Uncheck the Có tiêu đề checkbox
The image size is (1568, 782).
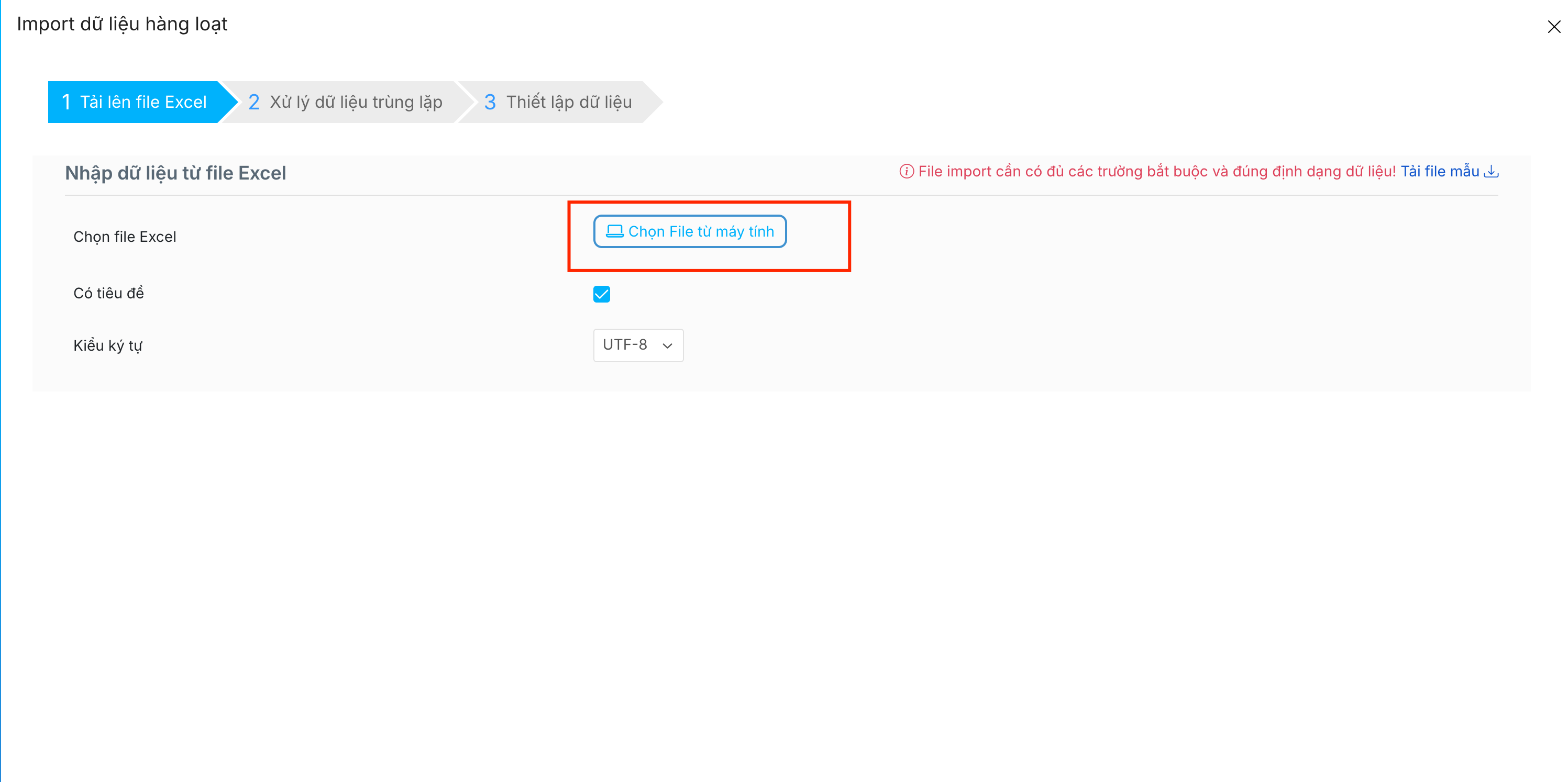[x=601, y=295]
